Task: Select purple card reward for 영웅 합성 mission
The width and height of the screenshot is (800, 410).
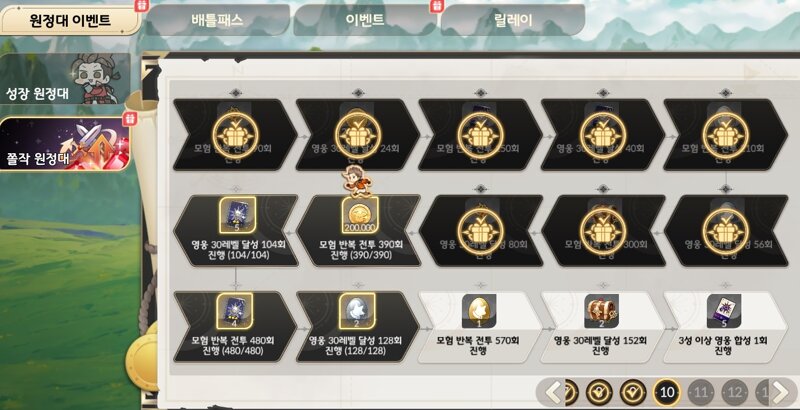Action: [724, 311]
